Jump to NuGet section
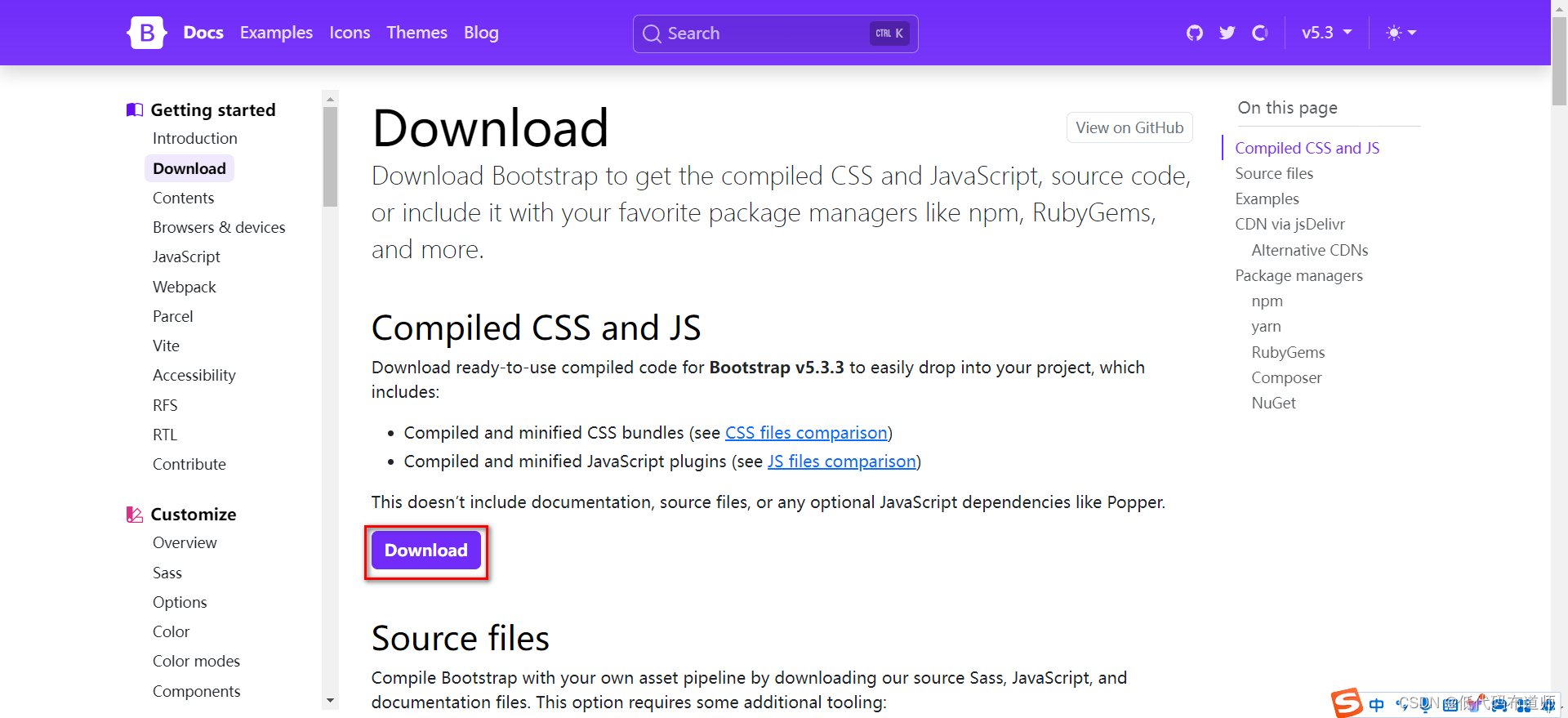 click(x=1273, y=404)
